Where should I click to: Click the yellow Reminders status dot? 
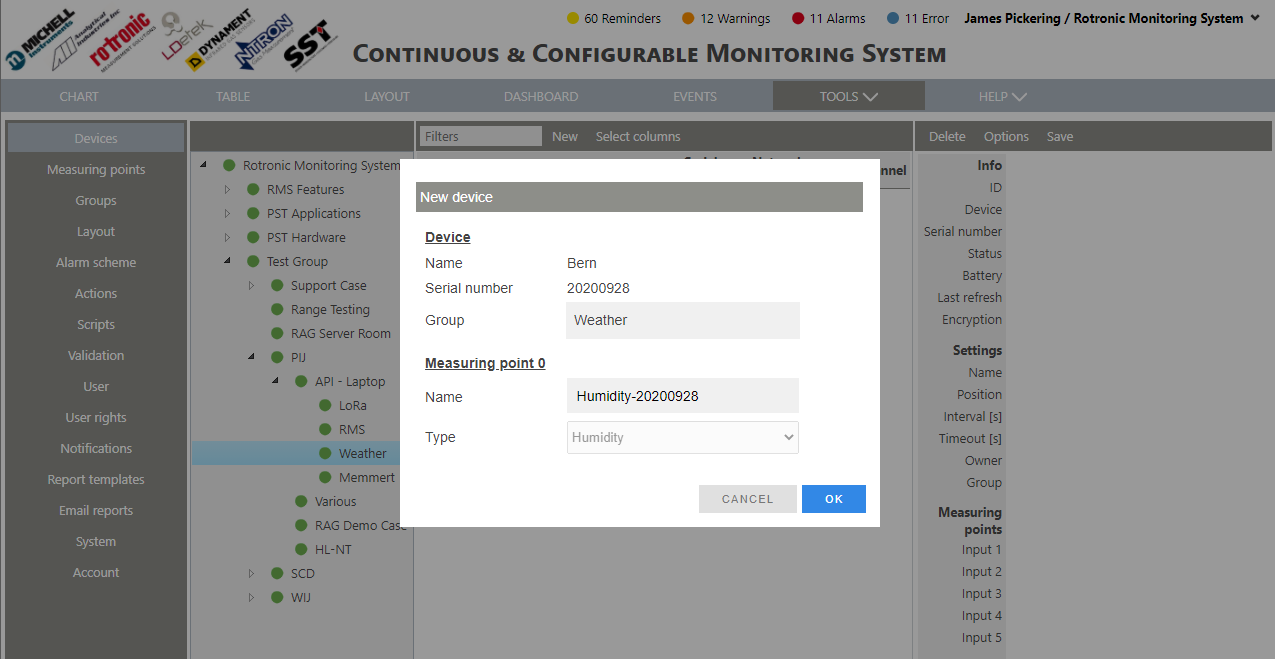[x=573, y=18]
